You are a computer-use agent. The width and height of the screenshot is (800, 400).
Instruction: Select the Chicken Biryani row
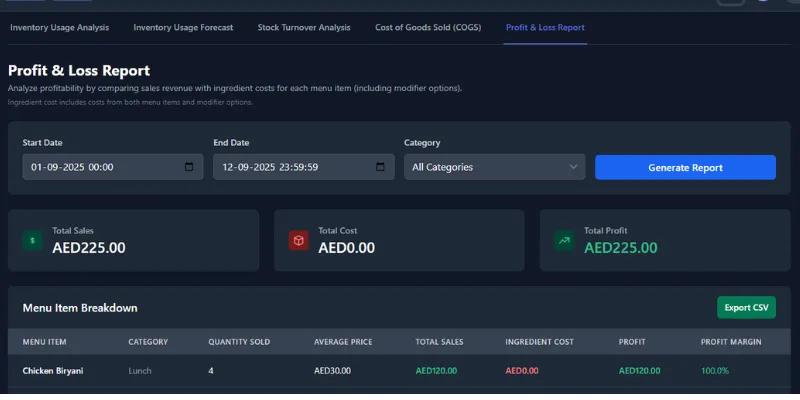[53, 371]
